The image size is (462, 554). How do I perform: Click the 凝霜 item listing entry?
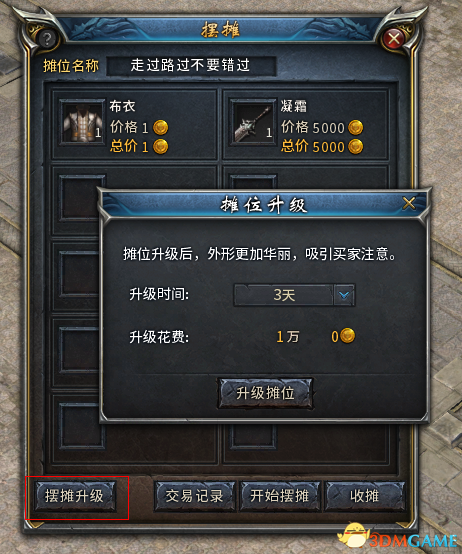(306, 124)
